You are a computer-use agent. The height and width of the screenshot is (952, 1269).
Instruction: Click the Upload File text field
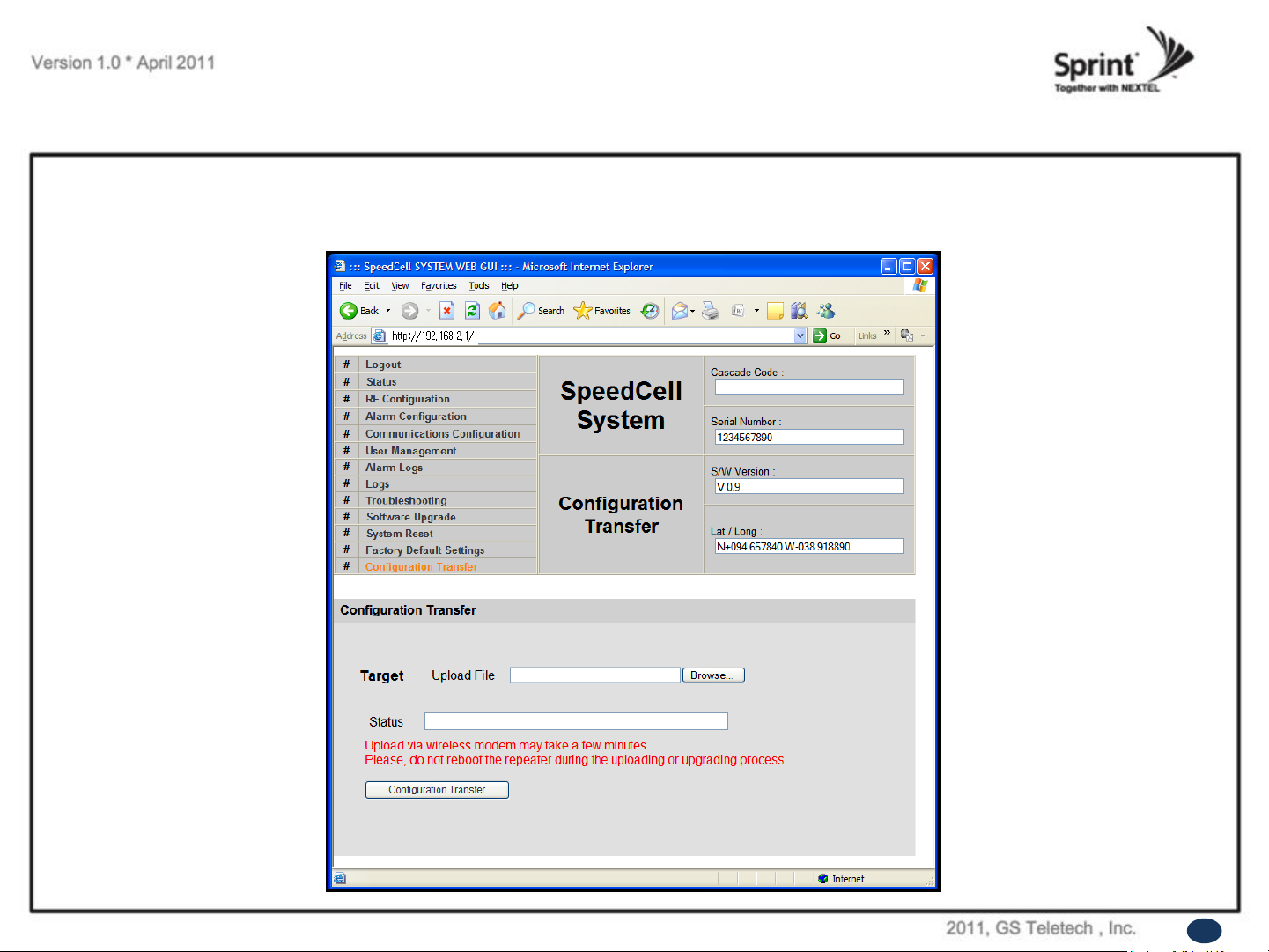(x=595, y=675)
